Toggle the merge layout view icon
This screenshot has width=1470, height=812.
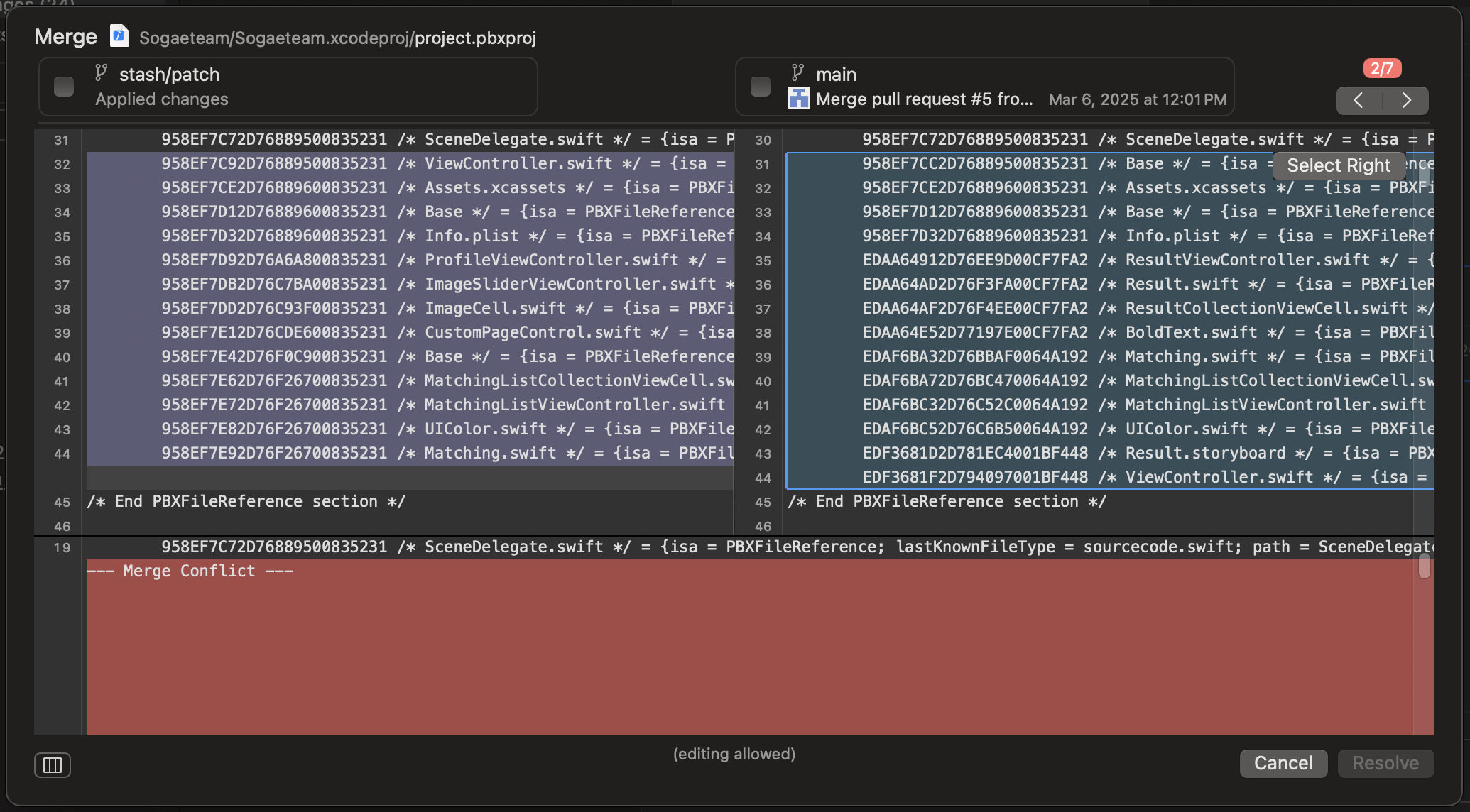pos(53,764)
